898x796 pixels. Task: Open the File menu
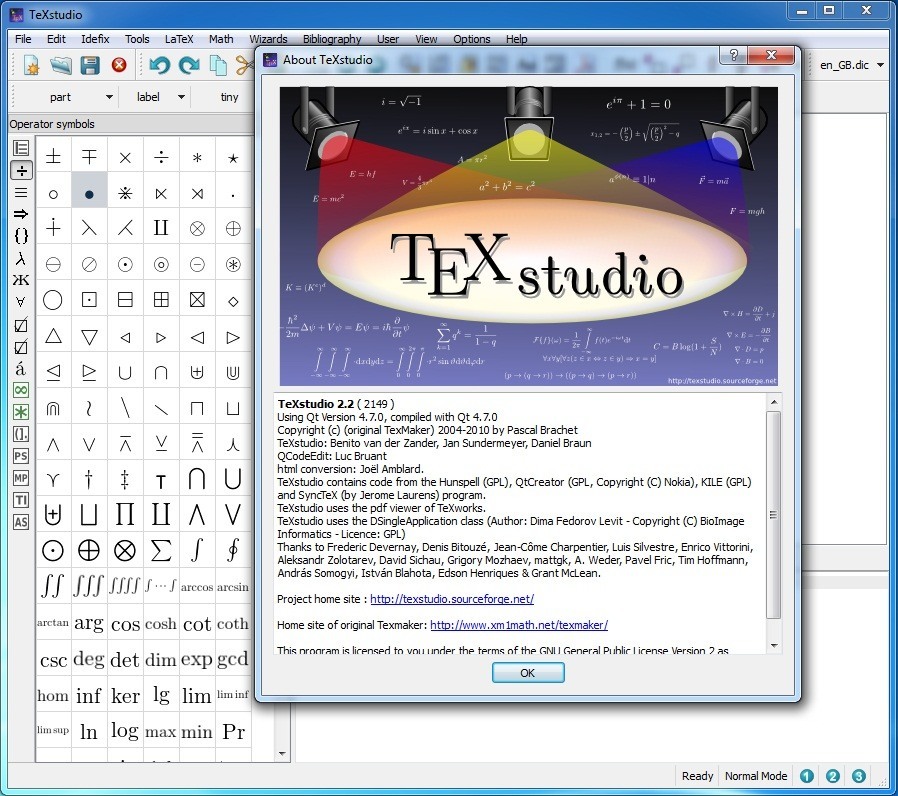pos(23,39)
